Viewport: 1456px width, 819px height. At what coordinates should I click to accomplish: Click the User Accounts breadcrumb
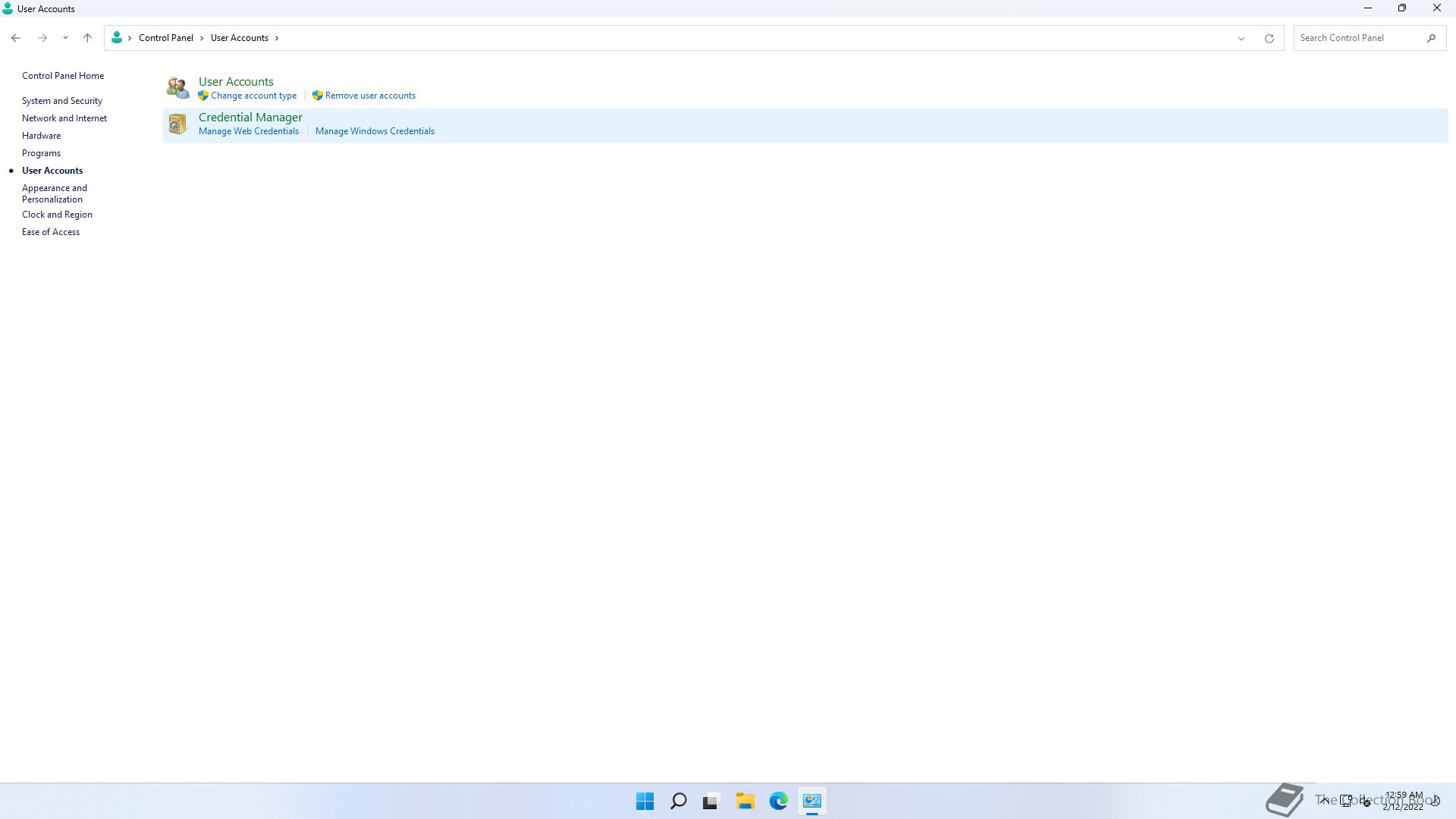coord(240,38)
